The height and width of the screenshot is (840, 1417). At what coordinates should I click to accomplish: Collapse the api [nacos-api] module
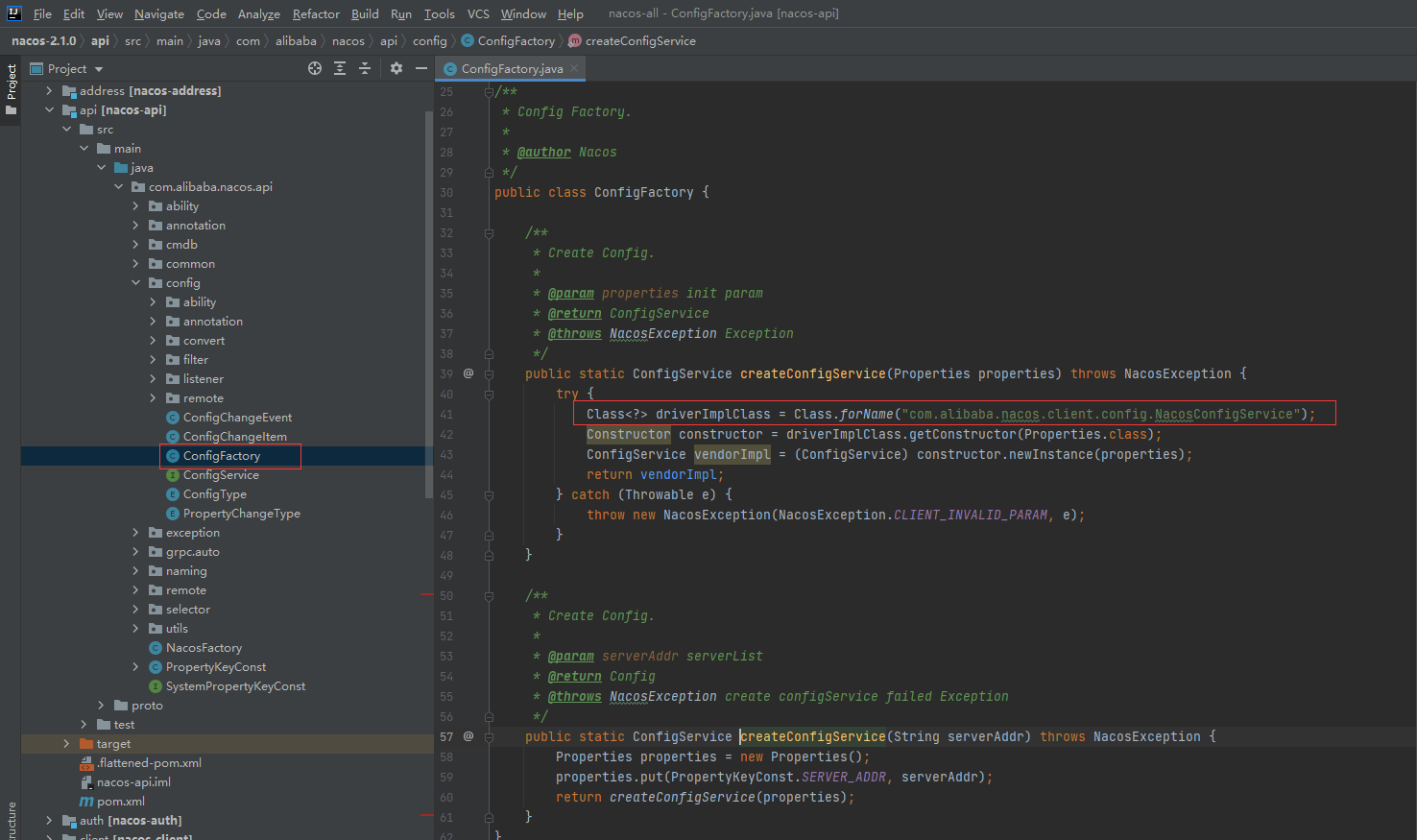49,110
